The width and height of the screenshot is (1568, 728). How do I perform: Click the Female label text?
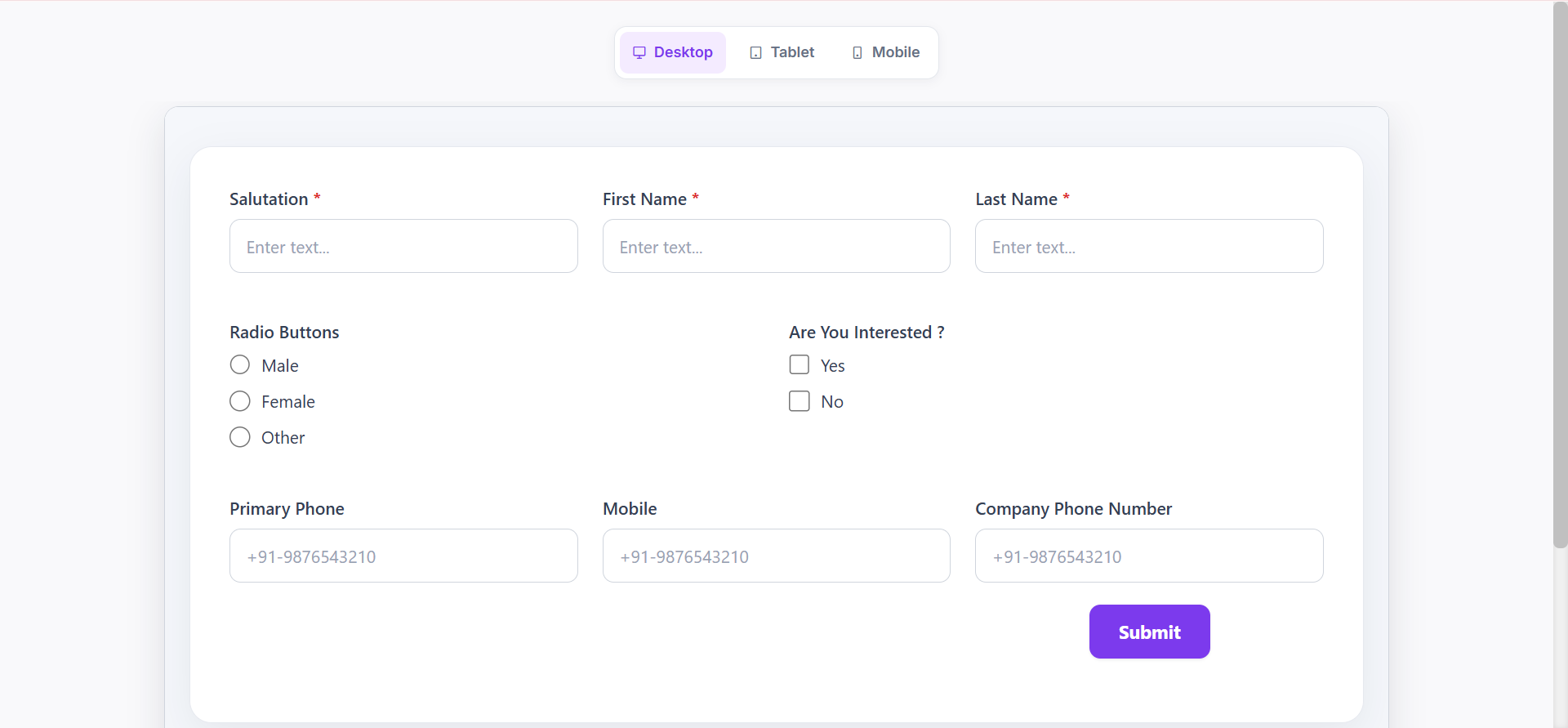(288, 402)
